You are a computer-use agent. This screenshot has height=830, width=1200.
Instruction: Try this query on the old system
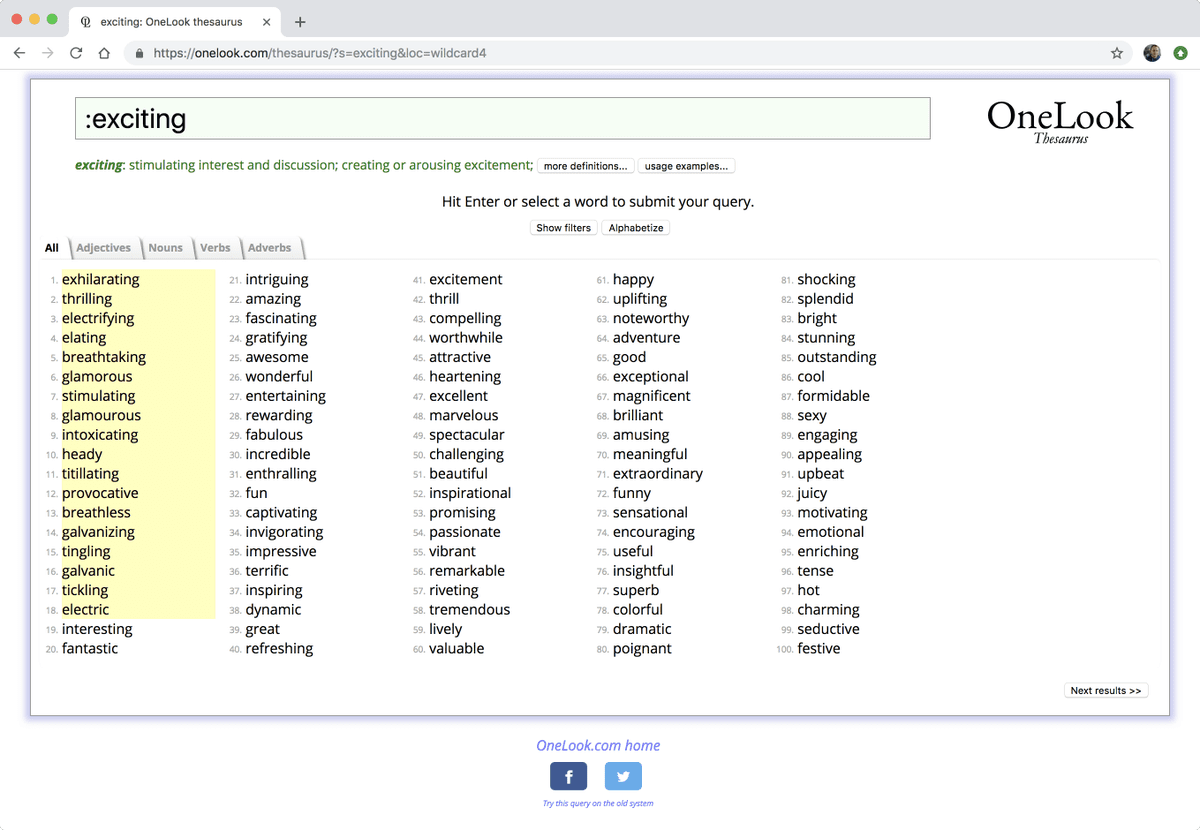tap(597, 804)
